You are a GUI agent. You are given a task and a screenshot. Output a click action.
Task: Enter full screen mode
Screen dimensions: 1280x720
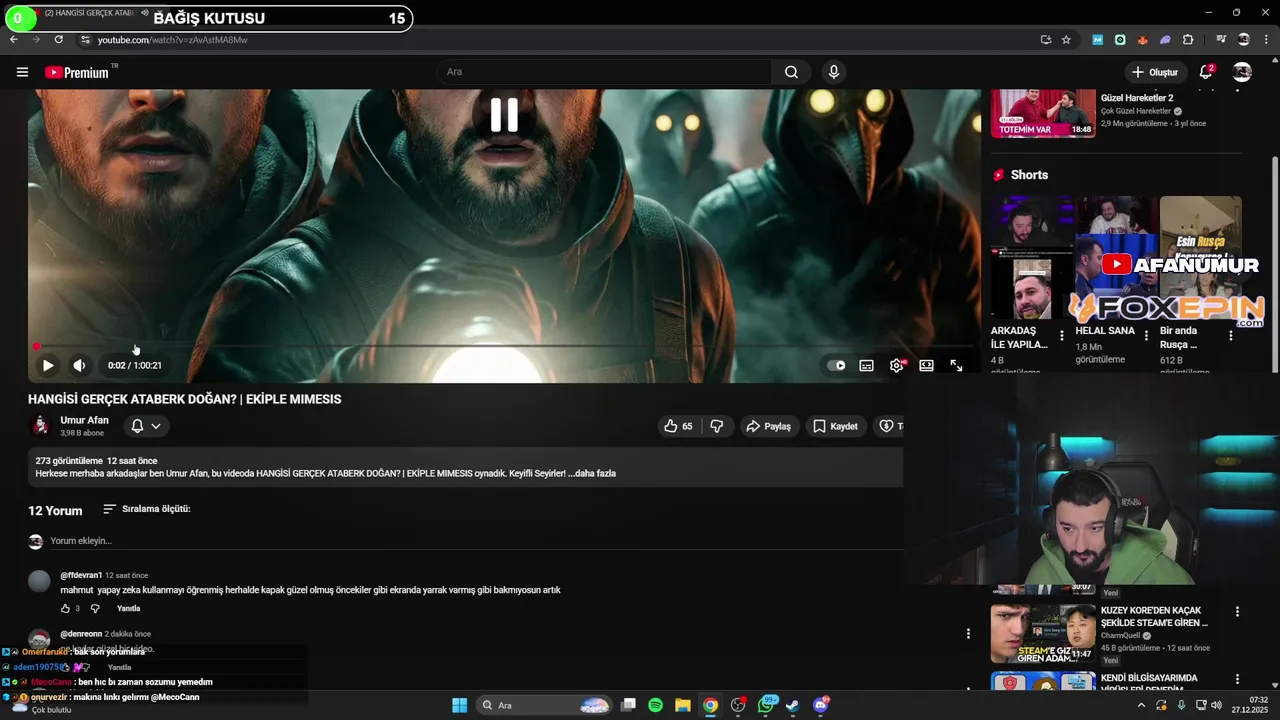pyautogui.click(x=956, y=366)
